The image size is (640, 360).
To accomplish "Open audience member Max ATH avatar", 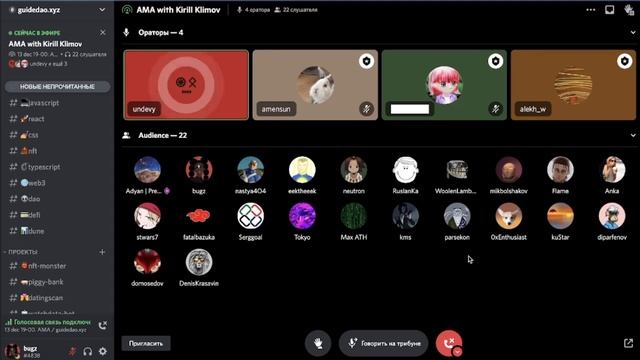I will pyautogui.click(x=353, y=216).
